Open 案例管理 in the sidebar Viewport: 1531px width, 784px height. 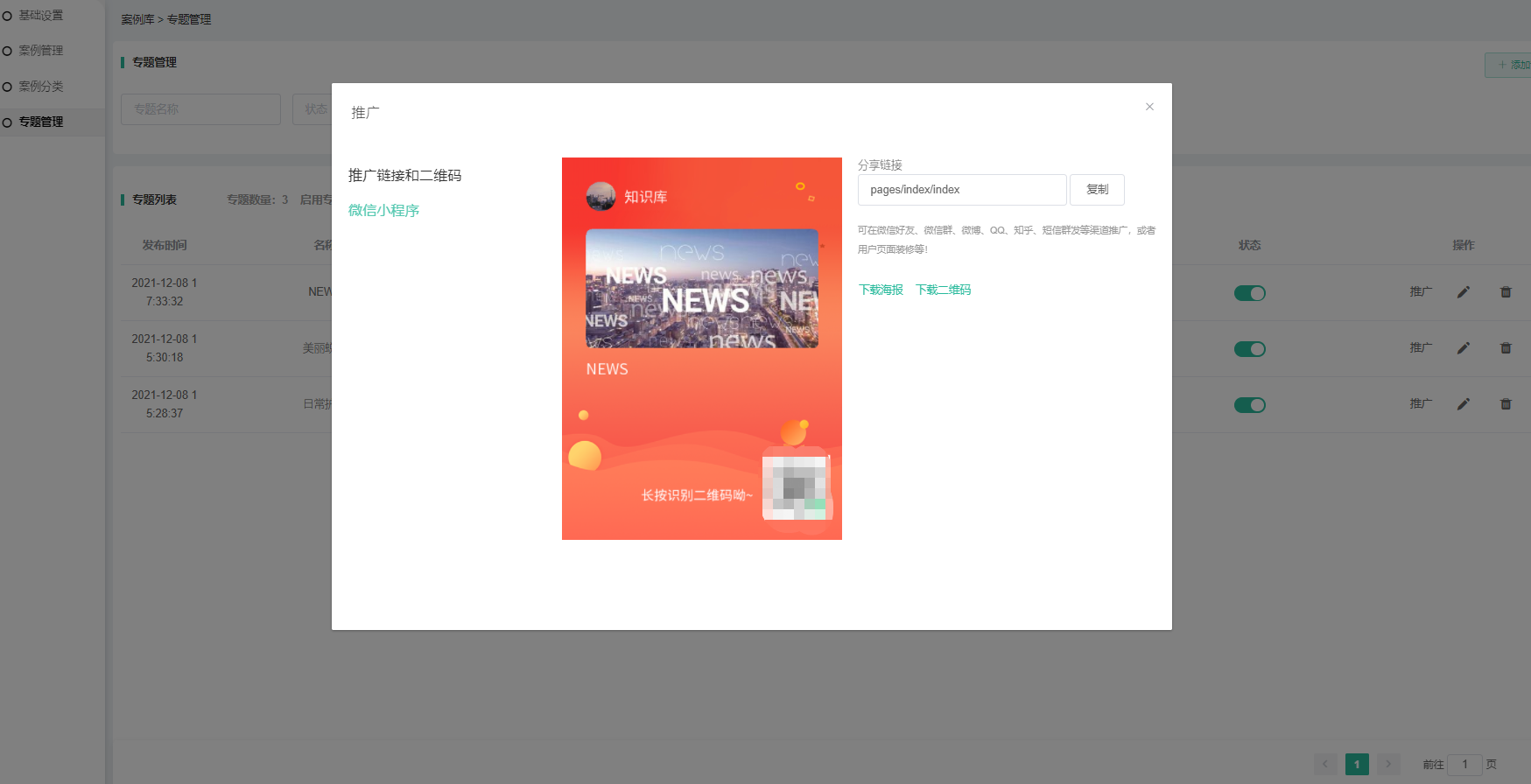41,51
